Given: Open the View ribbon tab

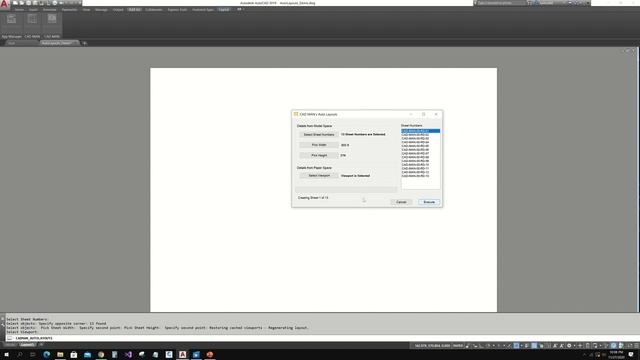Looking at the screenshot, I should pyautogui.click(x=87, y=9).
